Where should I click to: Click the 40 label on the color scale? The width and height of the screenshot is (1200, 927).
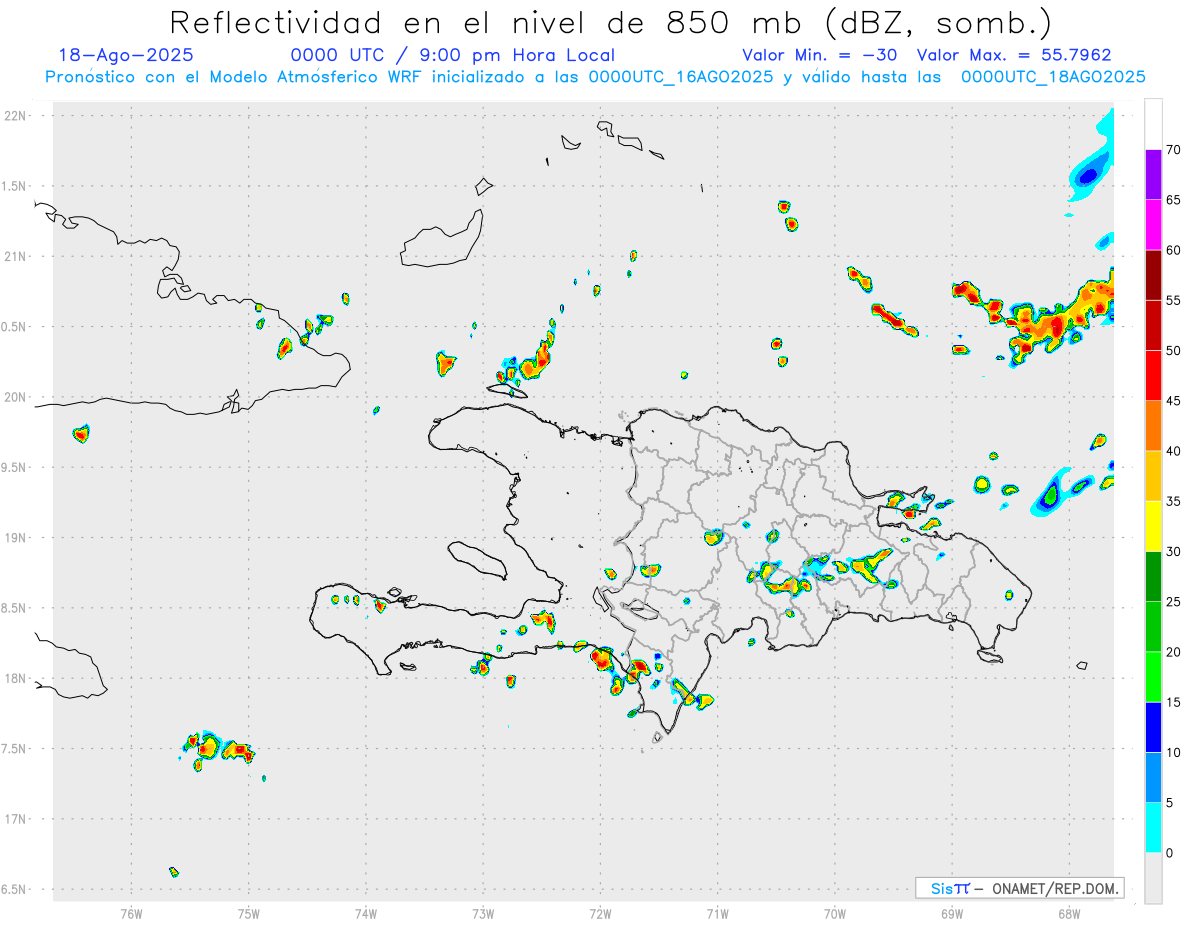coord(1173,451)
